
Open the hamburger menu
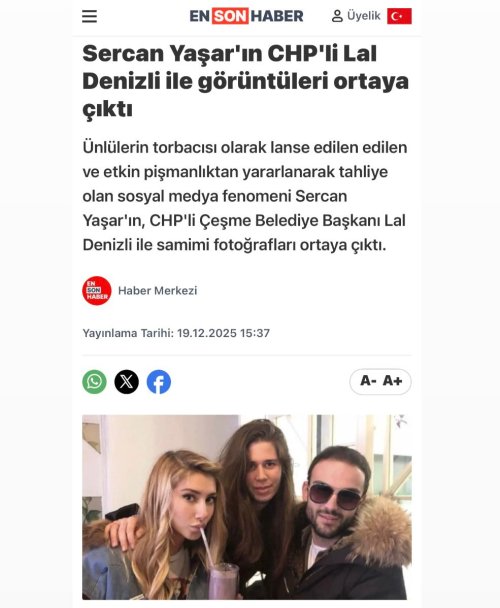pos(89,16)
